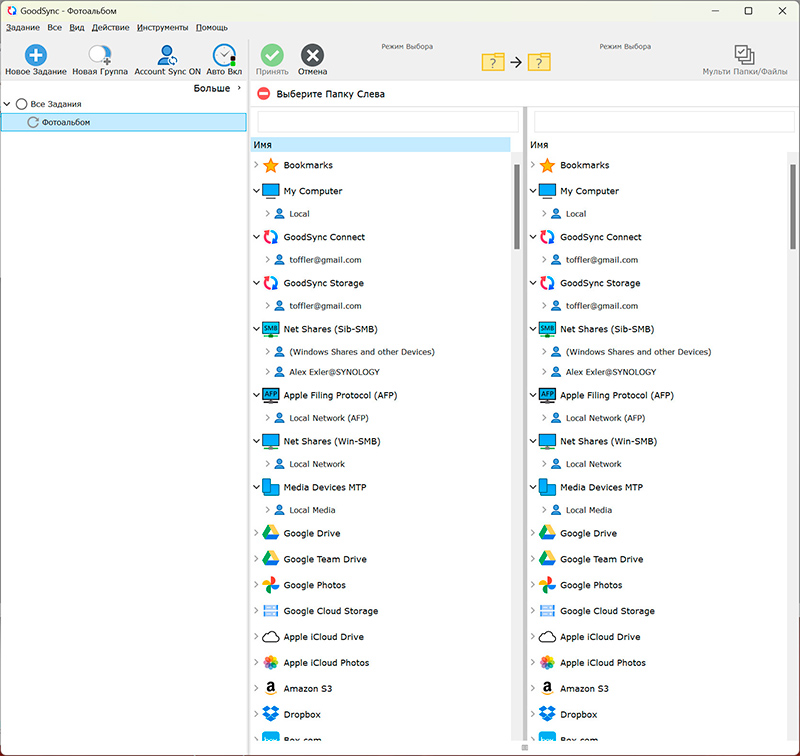
Task: Click Amazon S3 icon in left pane
Action: tap(270, 689)
